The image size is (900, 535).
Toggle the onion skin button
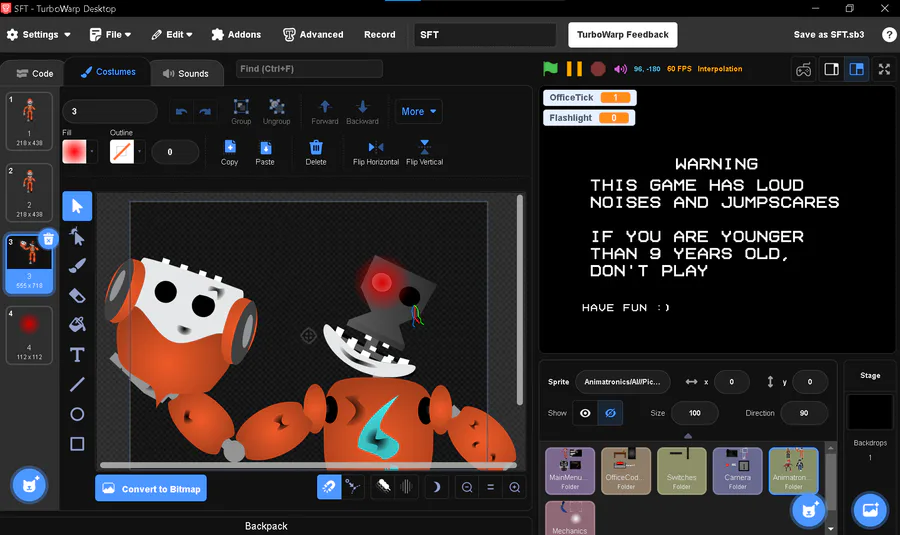(x=383, y=487)
